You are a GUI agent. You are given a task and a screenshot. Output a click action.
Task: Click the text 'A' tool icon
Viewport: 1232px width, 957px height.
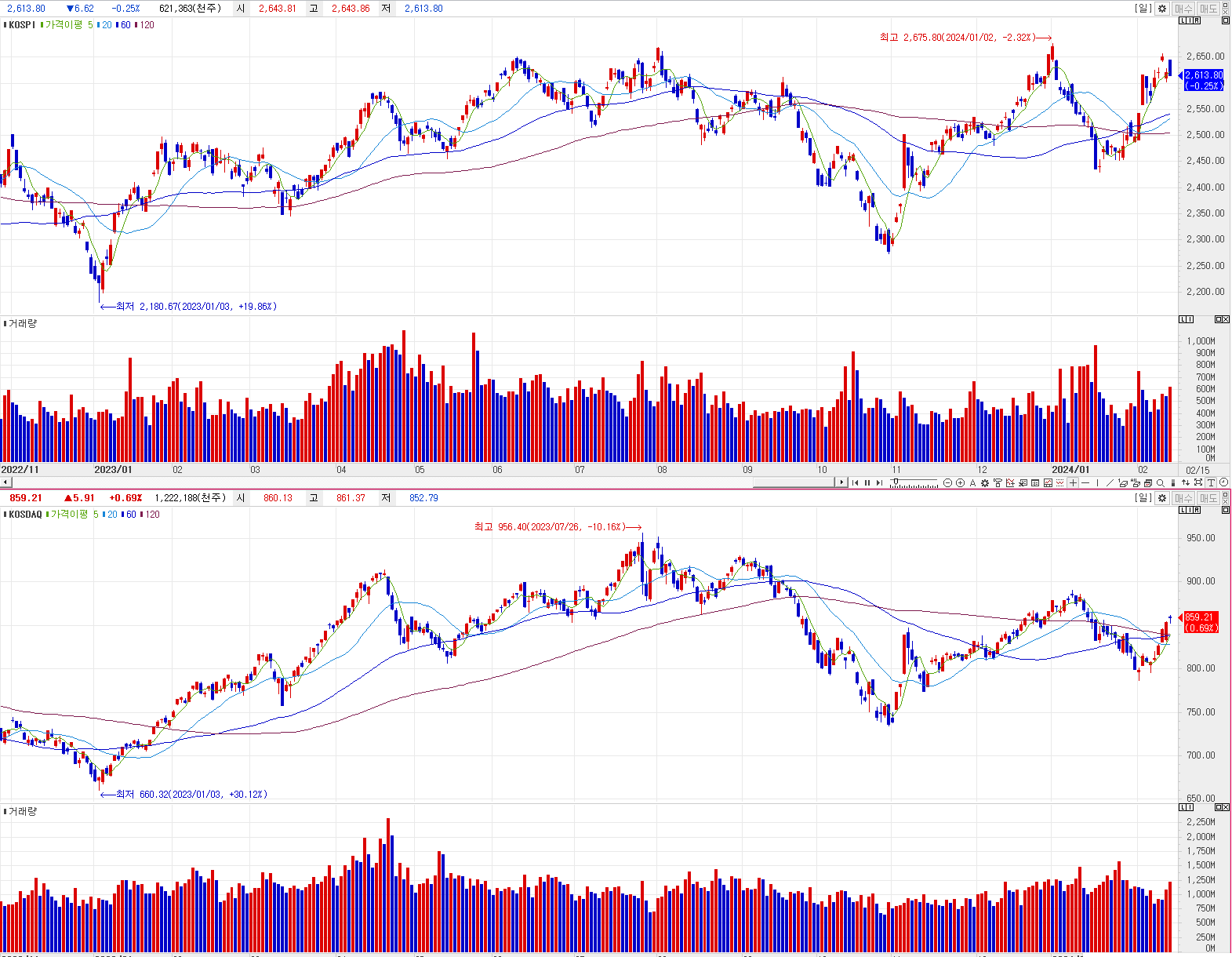click(972, 482)
